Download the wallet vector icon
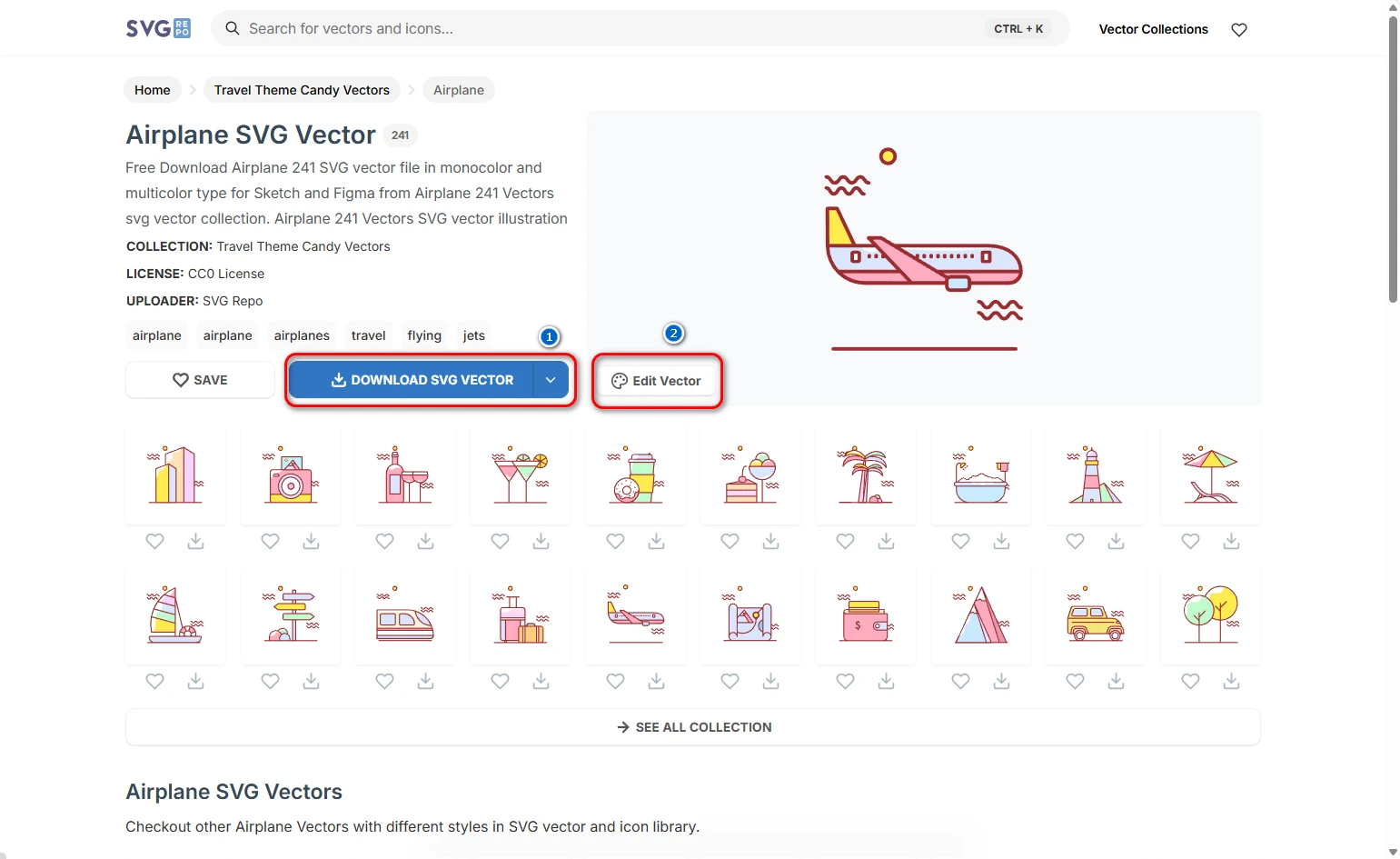This screenshot has height=859, width=1400. point(886,682)
